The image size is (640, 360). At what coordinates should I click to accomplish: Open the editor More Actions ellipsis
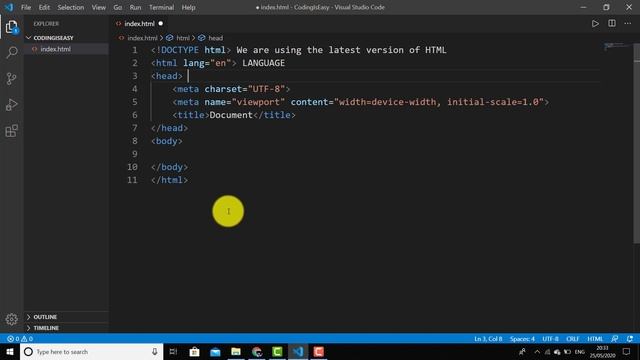[x=628, y=24]
